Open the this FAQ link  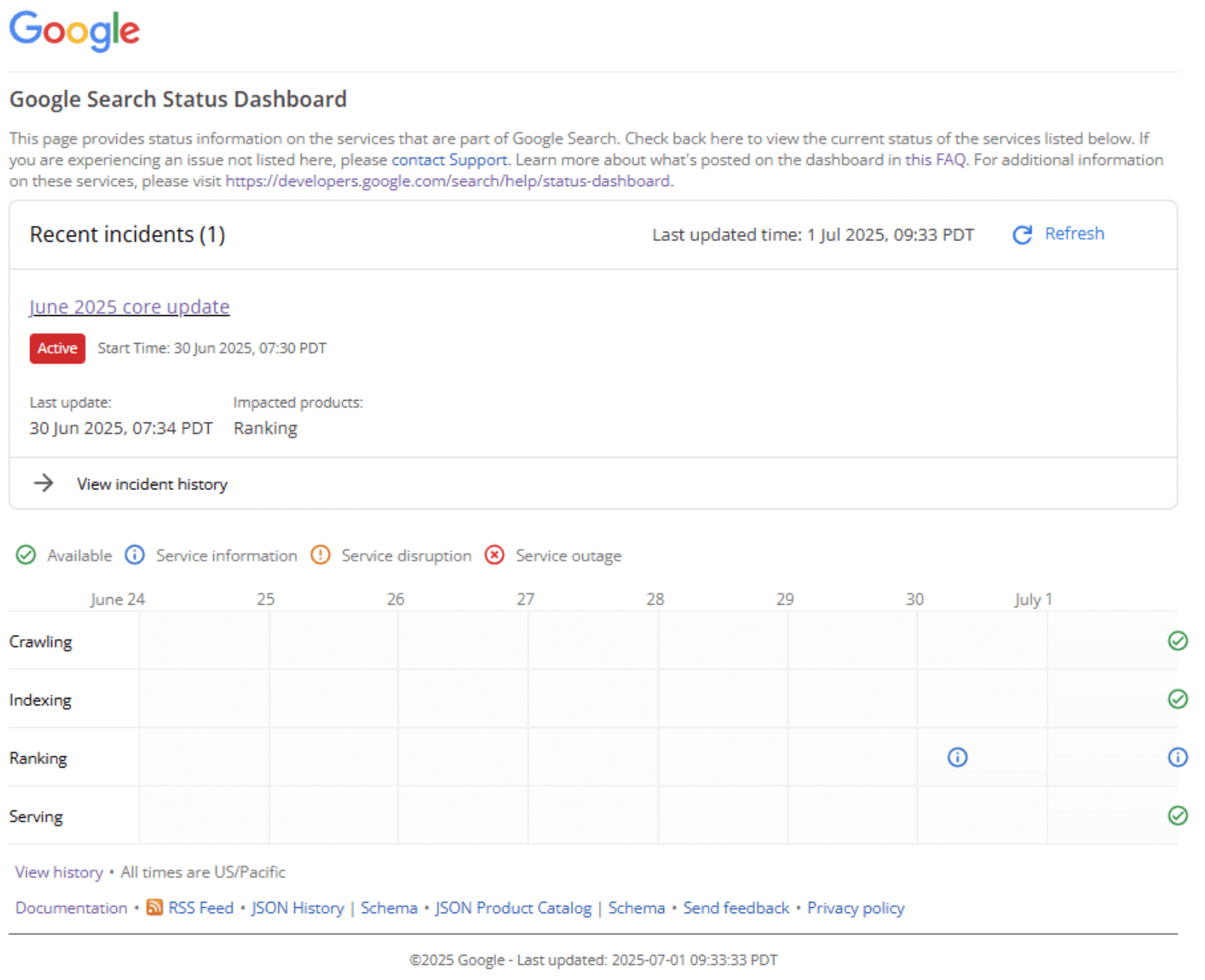pyautogui.click(x=936, y=160)
